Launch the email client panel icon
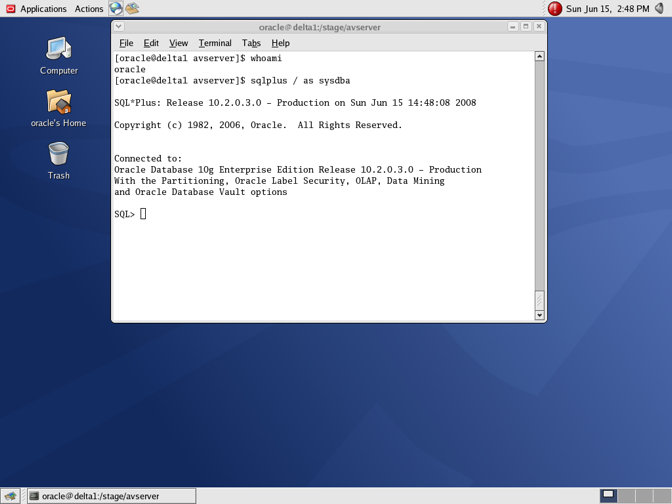672x504 pixels. pyautogui.click(x=132, y=8)
